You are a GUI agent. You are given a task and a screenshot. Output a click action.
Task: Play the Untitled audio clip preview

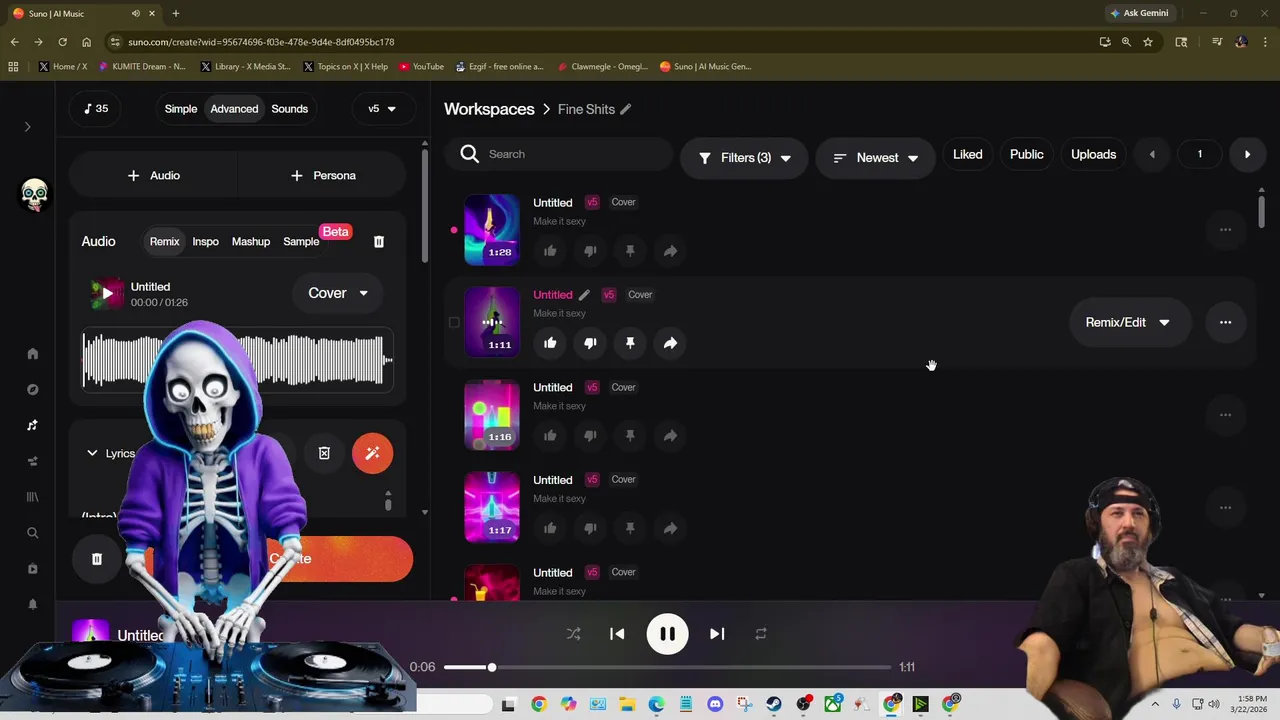coord(107,294)
